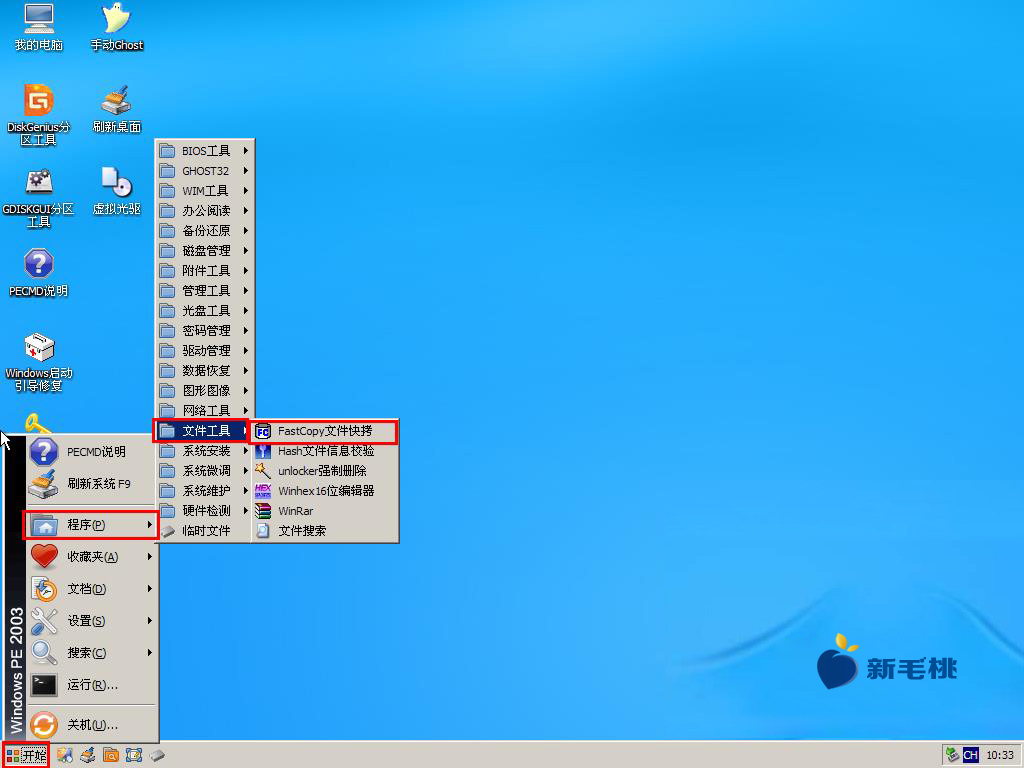Open the 密码管理 folder menu
Screen dimensions: 1024x768
coord(204,331)
